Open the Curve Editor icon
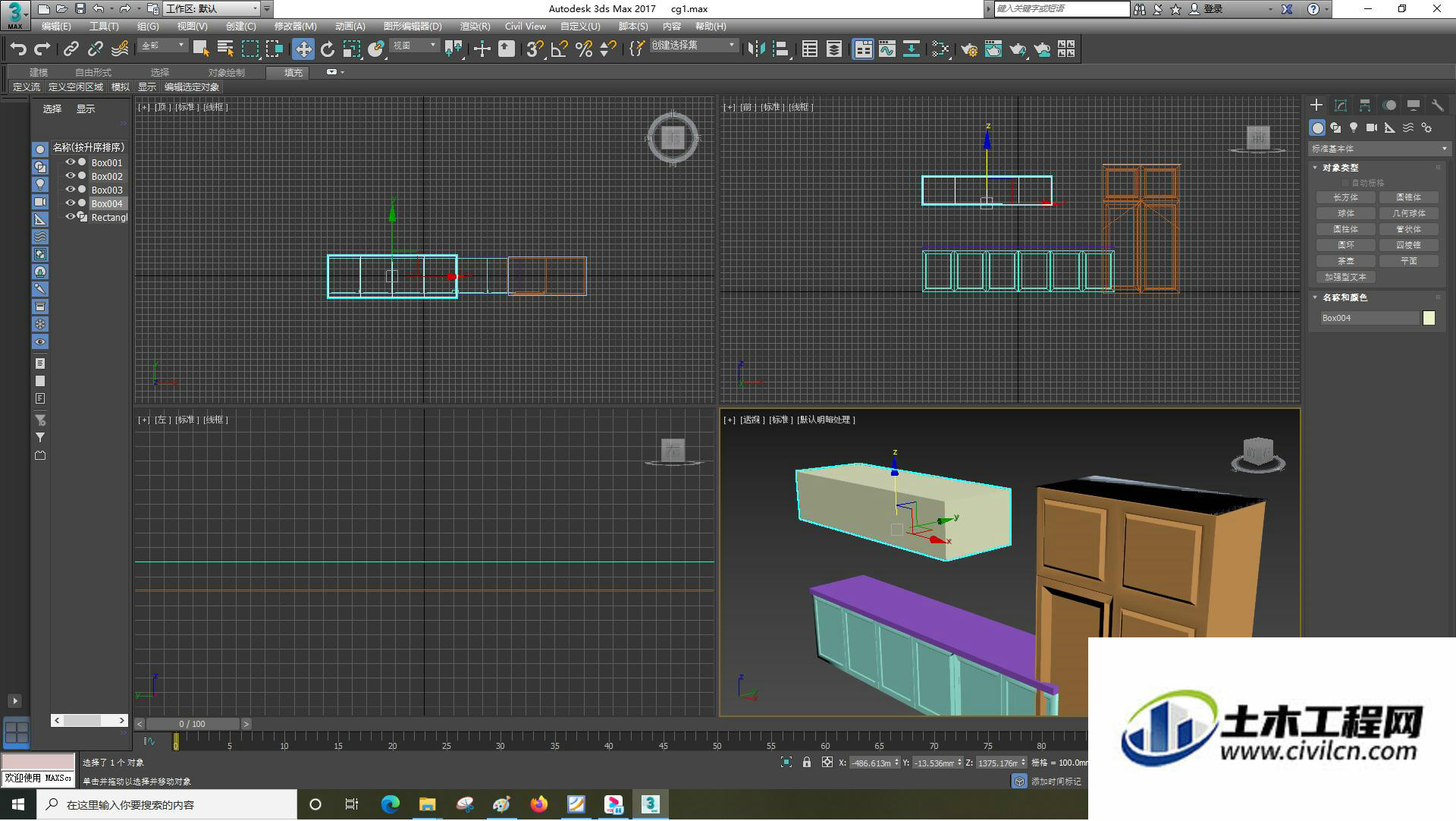Screen dimensions: 1456x821 click(887, 49)
